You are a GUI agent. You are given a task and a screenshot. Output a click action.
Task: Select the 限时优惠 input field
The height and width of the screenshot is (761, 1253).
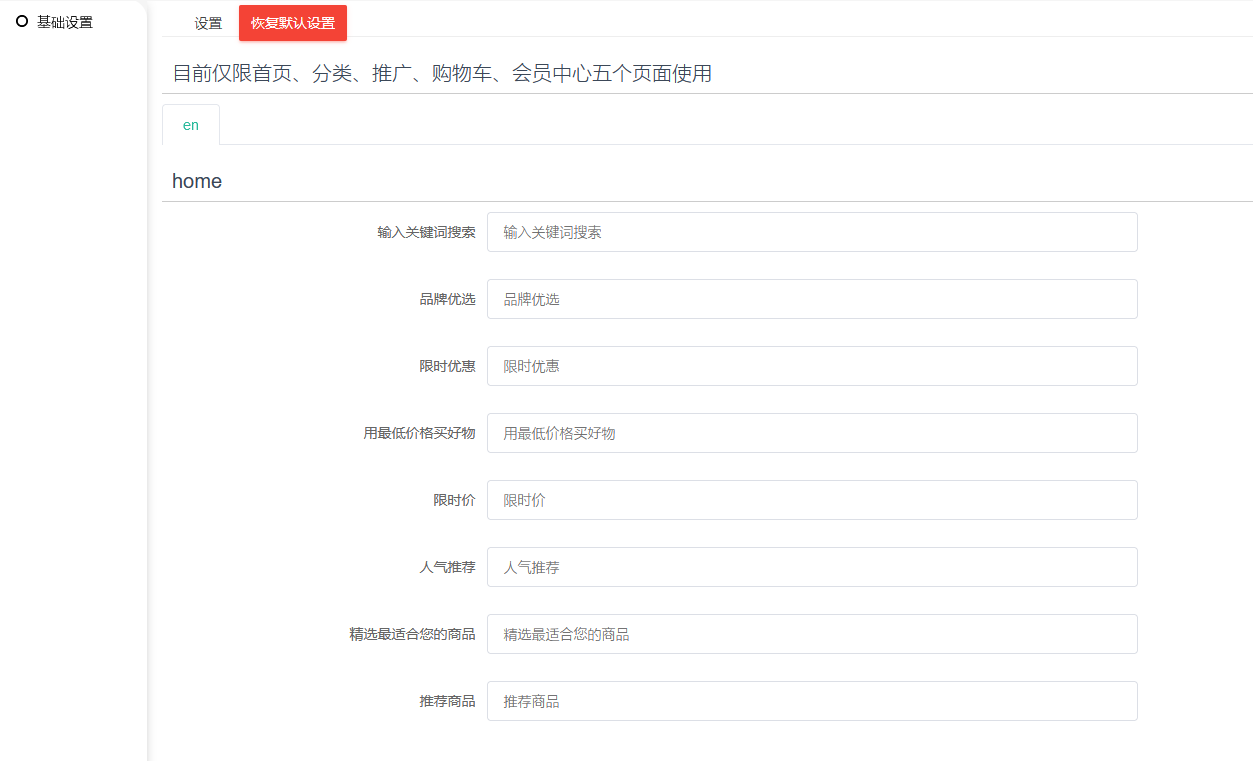pos(811,366)
